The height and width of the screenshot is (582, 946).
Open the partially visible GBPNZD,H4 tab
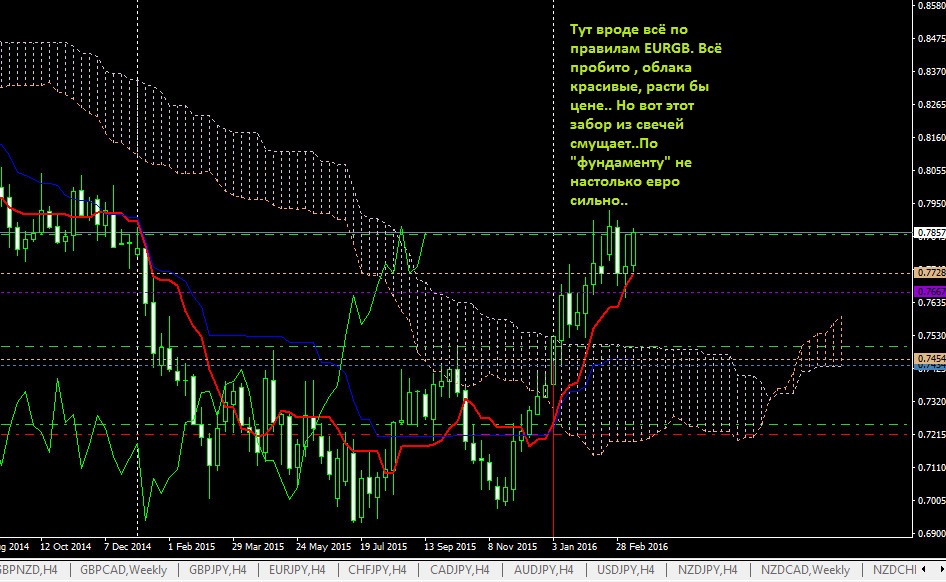[29, 570]
